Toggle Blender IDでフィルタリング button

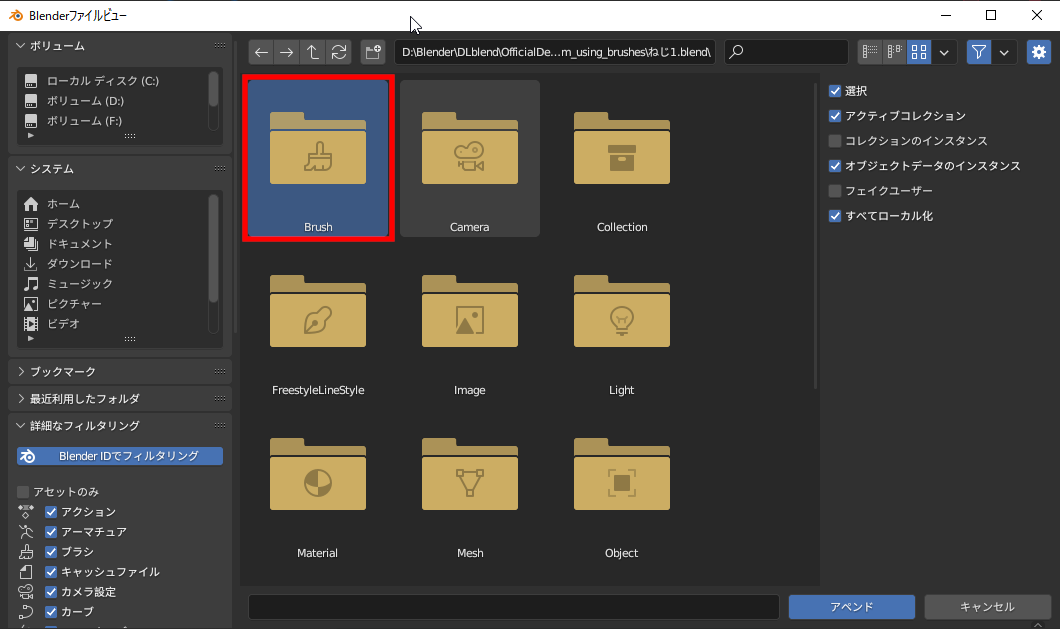[x=120, y=456]
